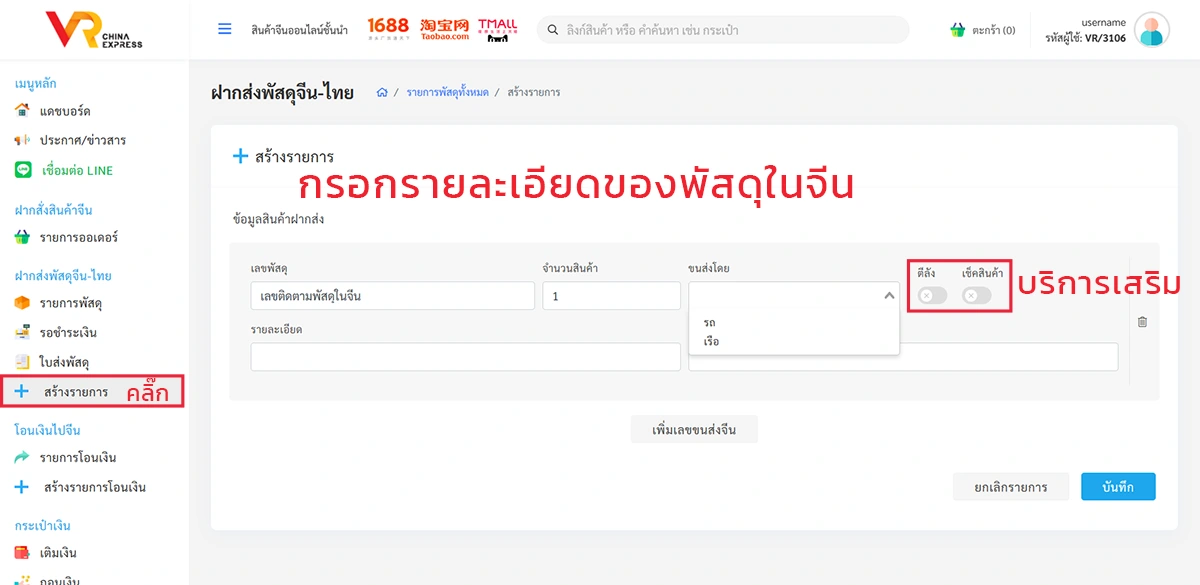Open รายการออเดอร์ in the sidebar
Viewport: 1200px width, 585px height.
point(79,238)
